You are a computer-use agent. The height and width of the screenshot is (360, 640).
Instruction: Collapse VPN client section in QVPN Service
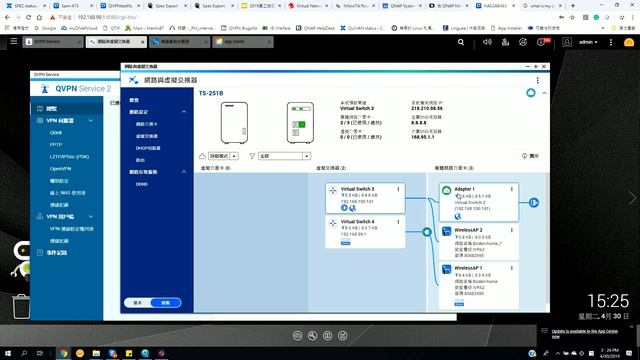click(91, 216)
